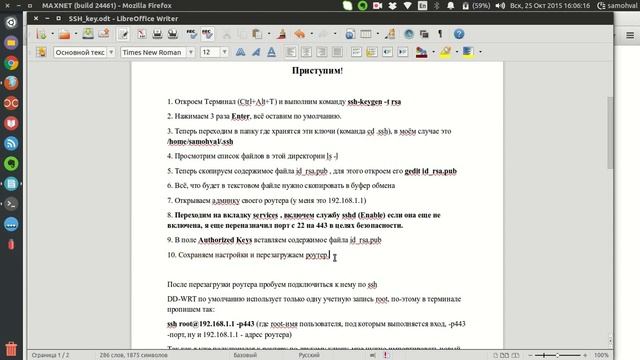The height and width of the screenshot is (360, 640).
Task: Click the Open file folder icon
Action: pos(64,34)
